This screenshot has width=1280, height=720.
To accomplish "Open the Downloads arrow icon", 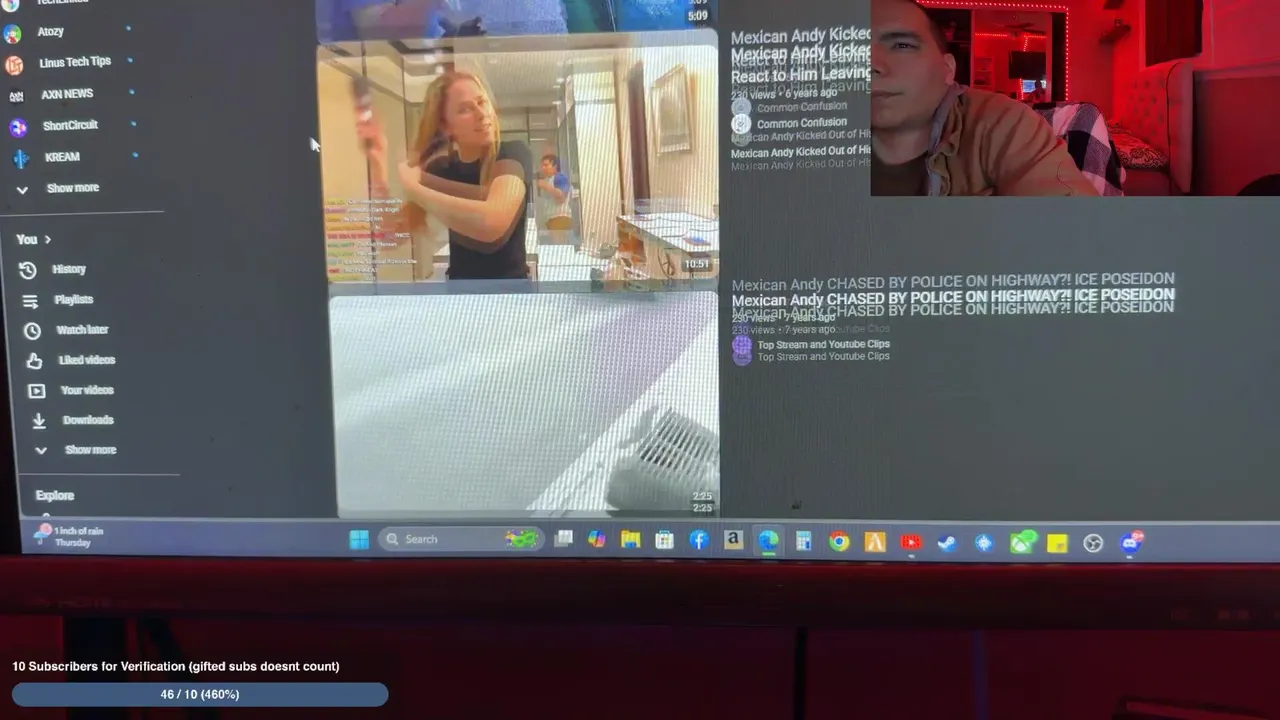I will (x=38, y=421).
